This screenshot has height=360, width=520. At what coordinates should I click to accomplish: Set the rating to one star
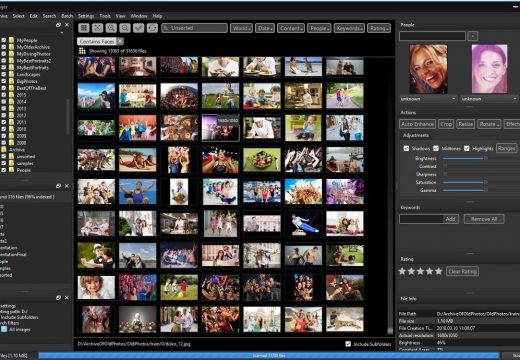(402, 271)
